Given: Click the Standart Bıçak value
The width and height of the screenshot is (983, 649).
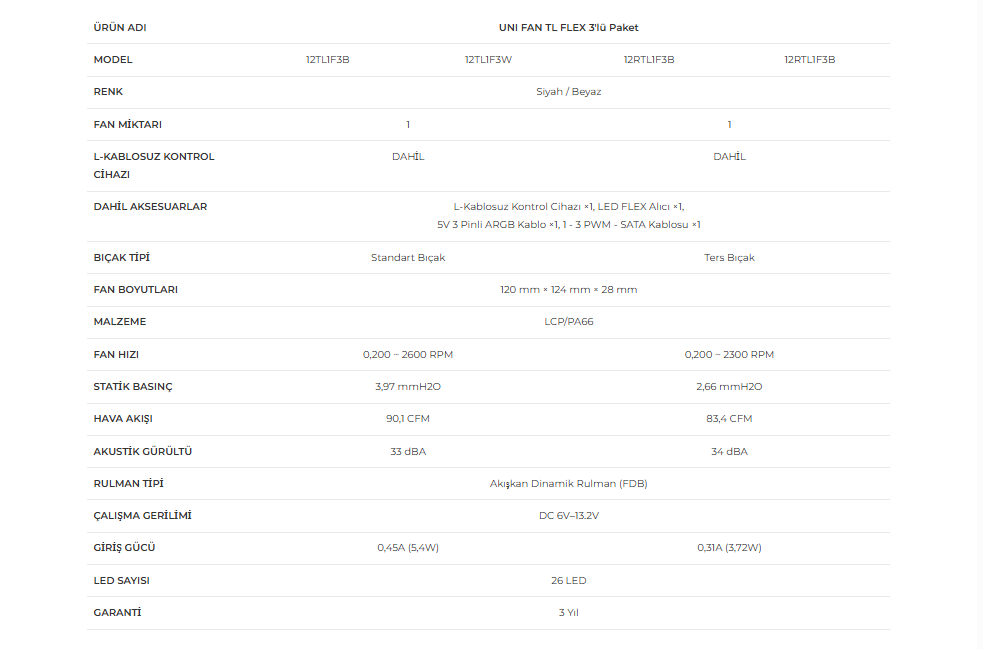Looking at the screenshot, I should click(408, 258).
